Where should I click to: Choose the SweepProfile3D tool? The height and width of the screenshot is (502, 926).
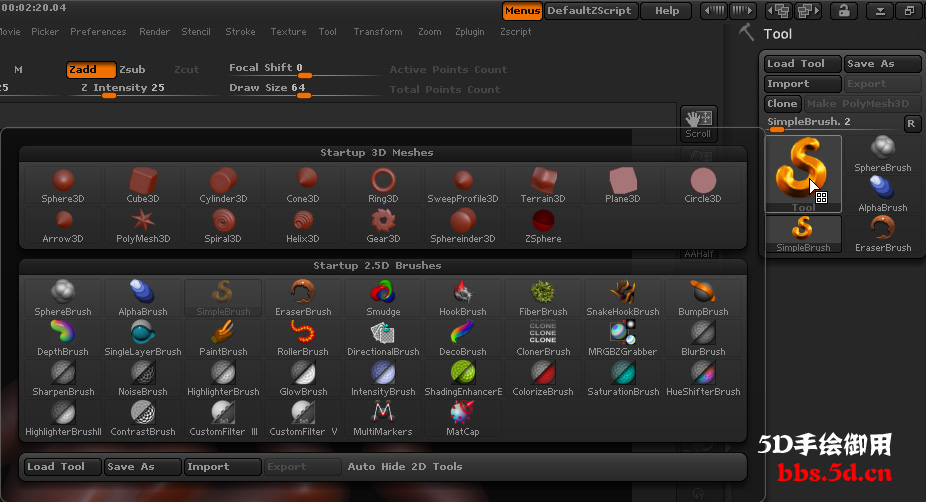point(463,185)
